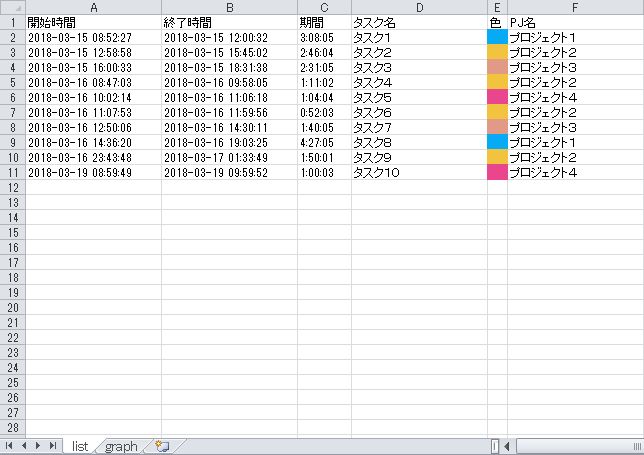Select cell 2018-03-16 10:02:14

[94, 97]
